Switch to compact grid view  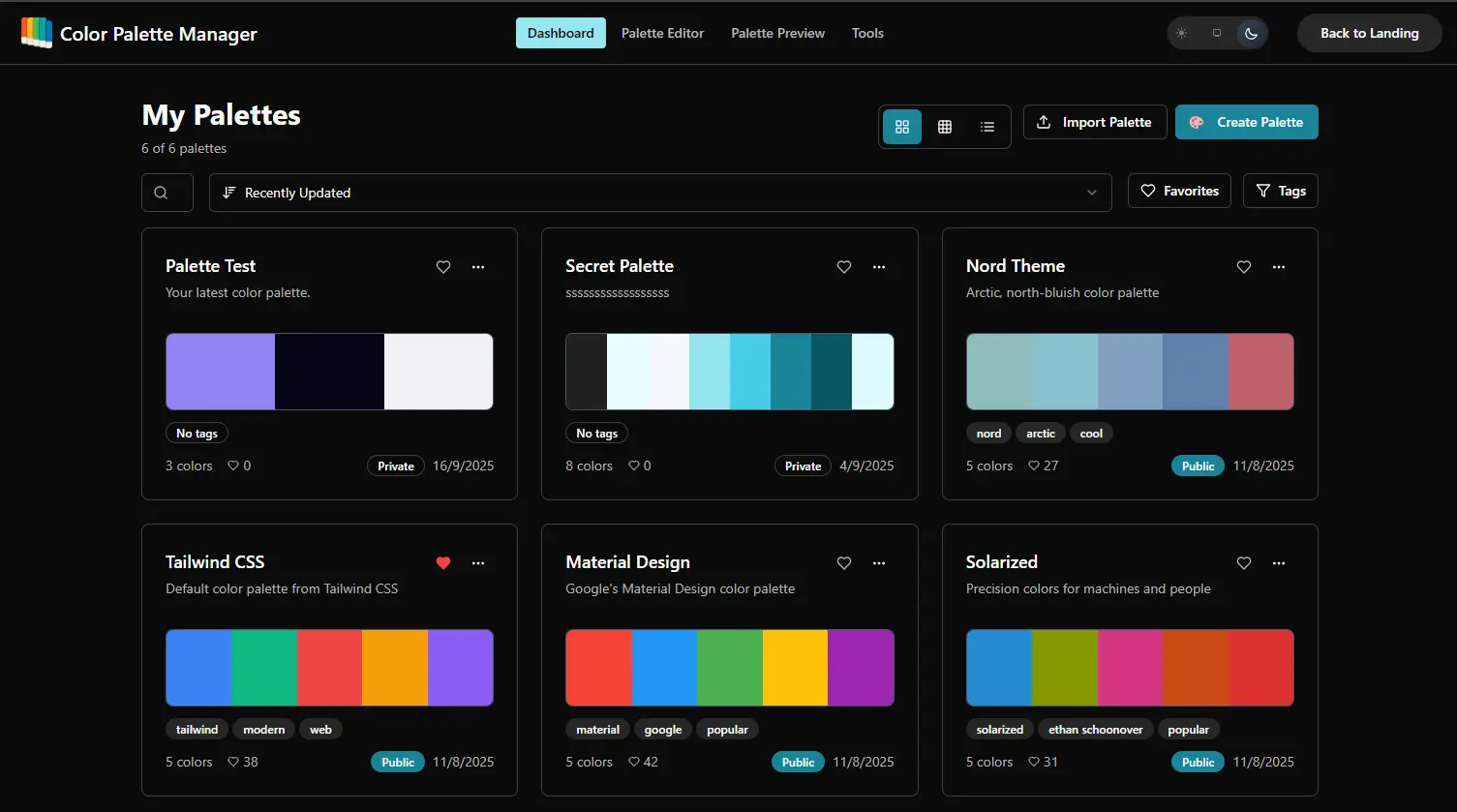coord(945,127)
